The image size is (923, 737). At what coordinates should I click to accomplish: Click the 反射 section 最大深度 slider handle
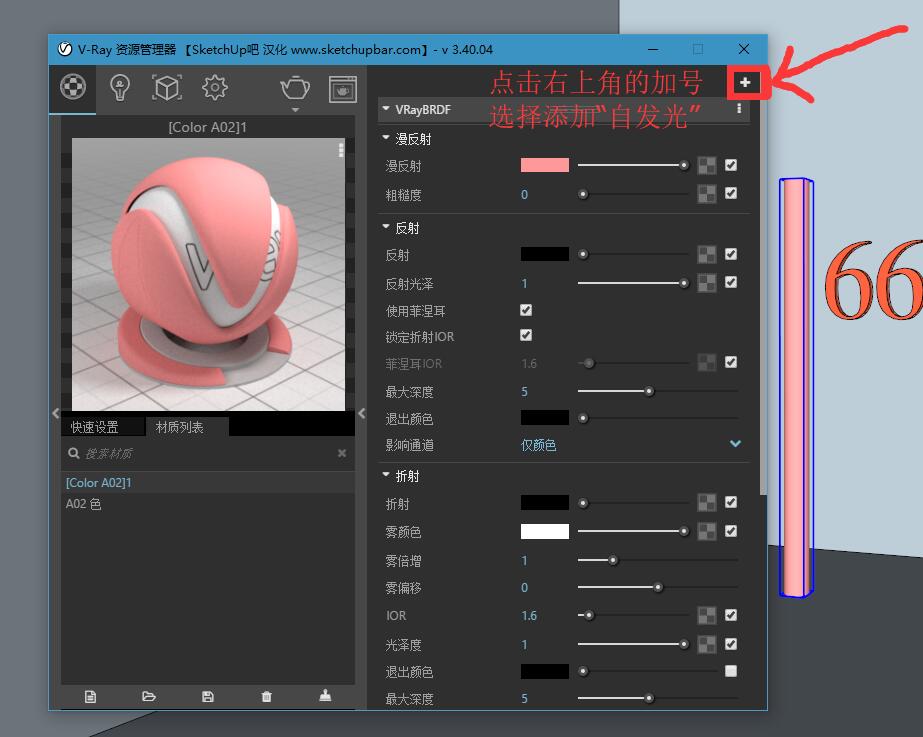pos(649,391)
